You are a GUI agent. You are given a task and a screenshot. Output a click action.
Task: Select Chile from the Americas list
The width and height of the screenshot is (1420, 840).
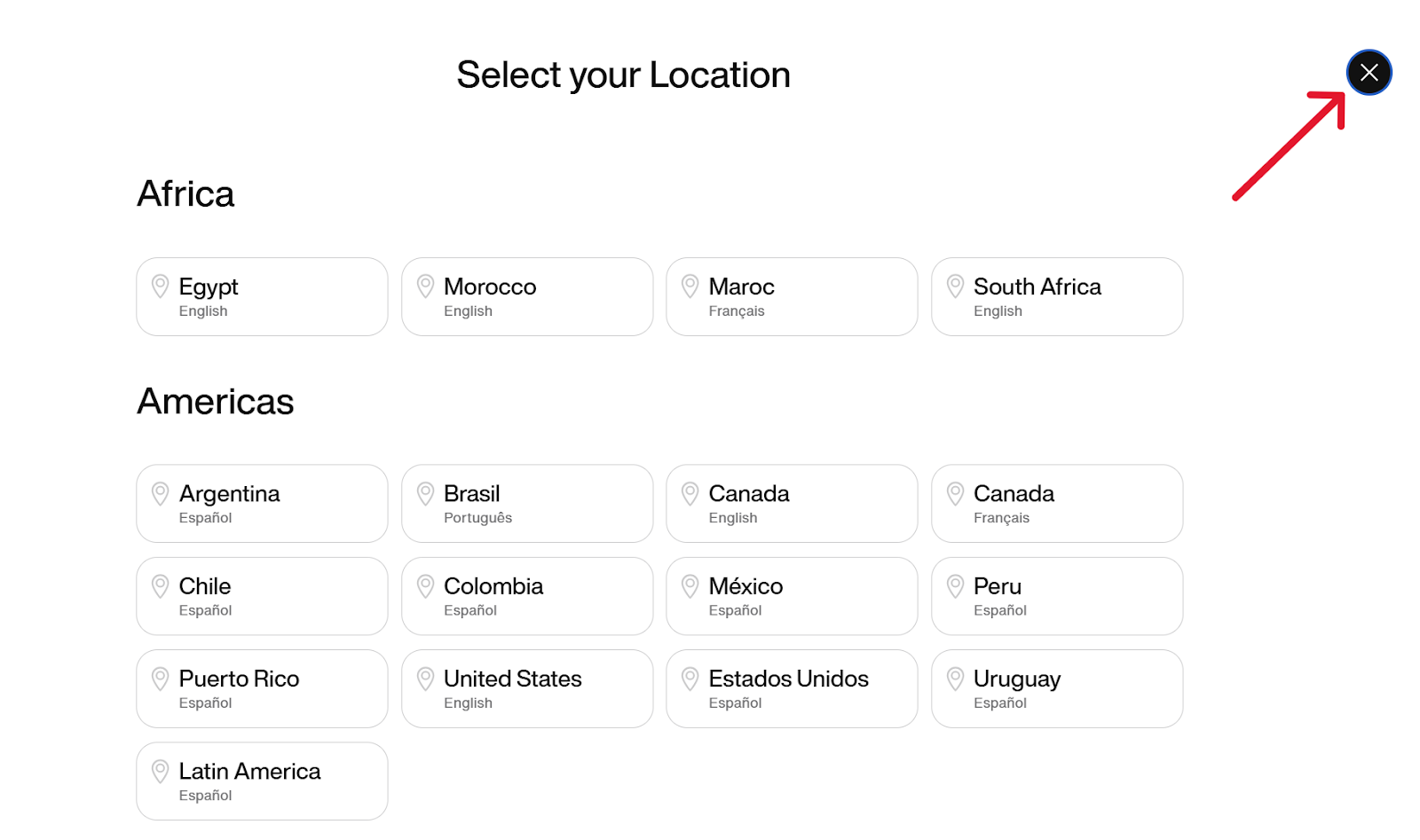262,596
